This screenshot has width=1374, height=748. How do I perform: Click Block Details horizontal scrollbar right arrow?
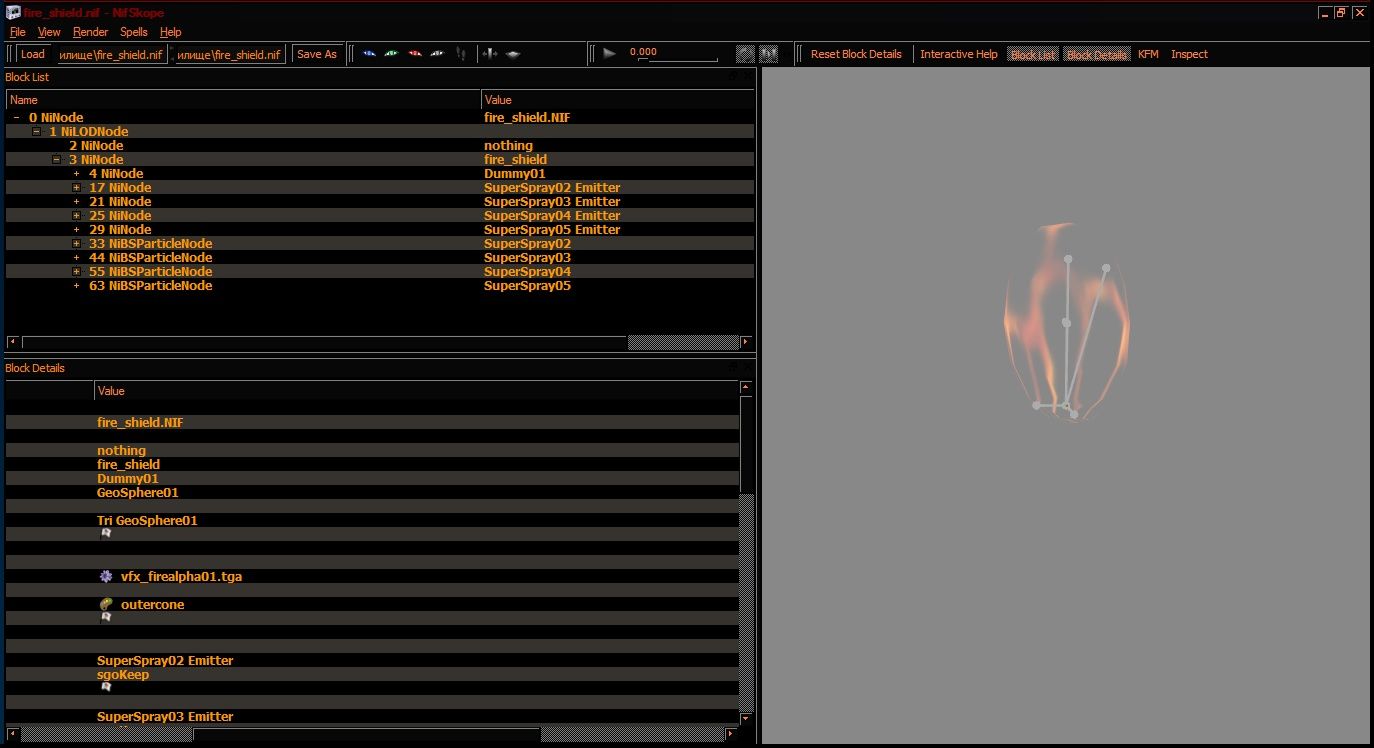click(x=730, y=734)
